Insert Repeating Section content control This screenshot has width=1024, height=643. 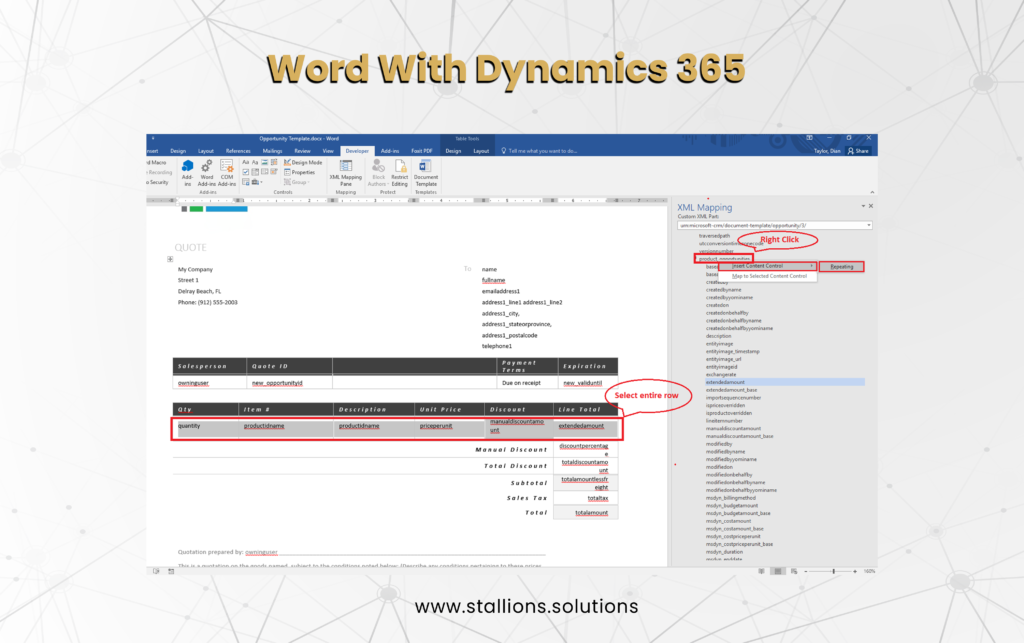click(x=246, y=182)
